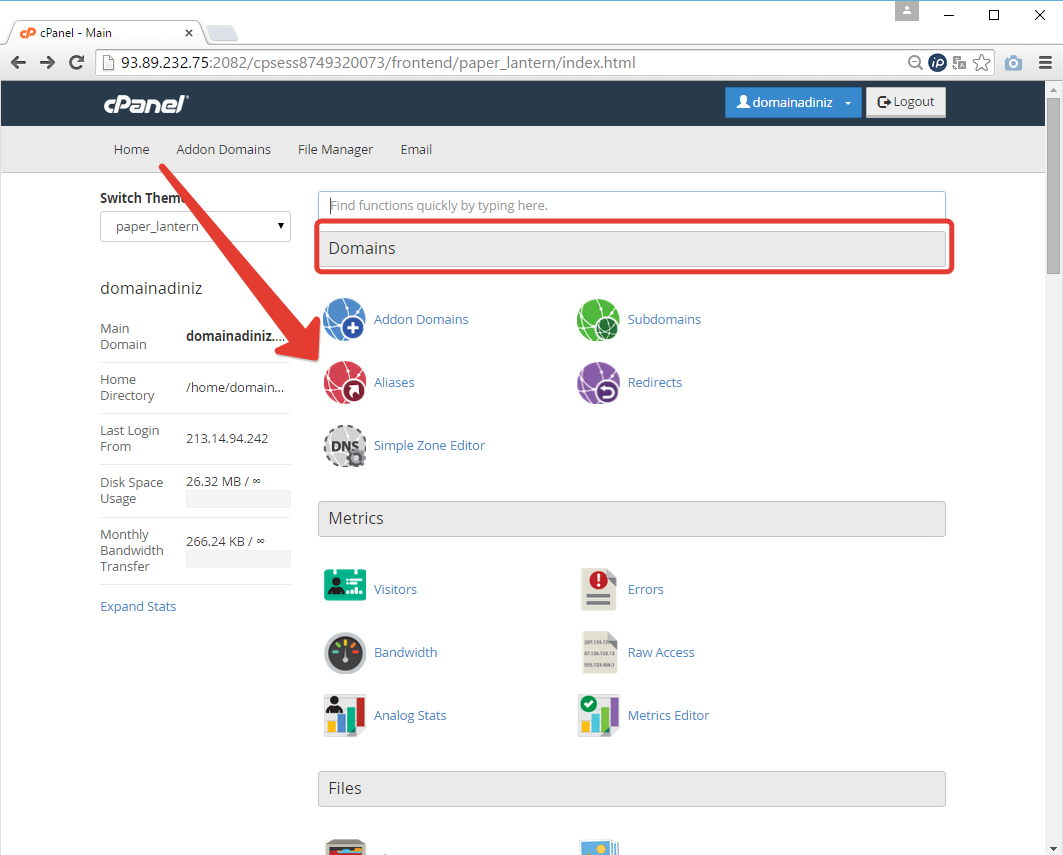
Task: Collapse the Metrics section header
Action: pos(631,519)
